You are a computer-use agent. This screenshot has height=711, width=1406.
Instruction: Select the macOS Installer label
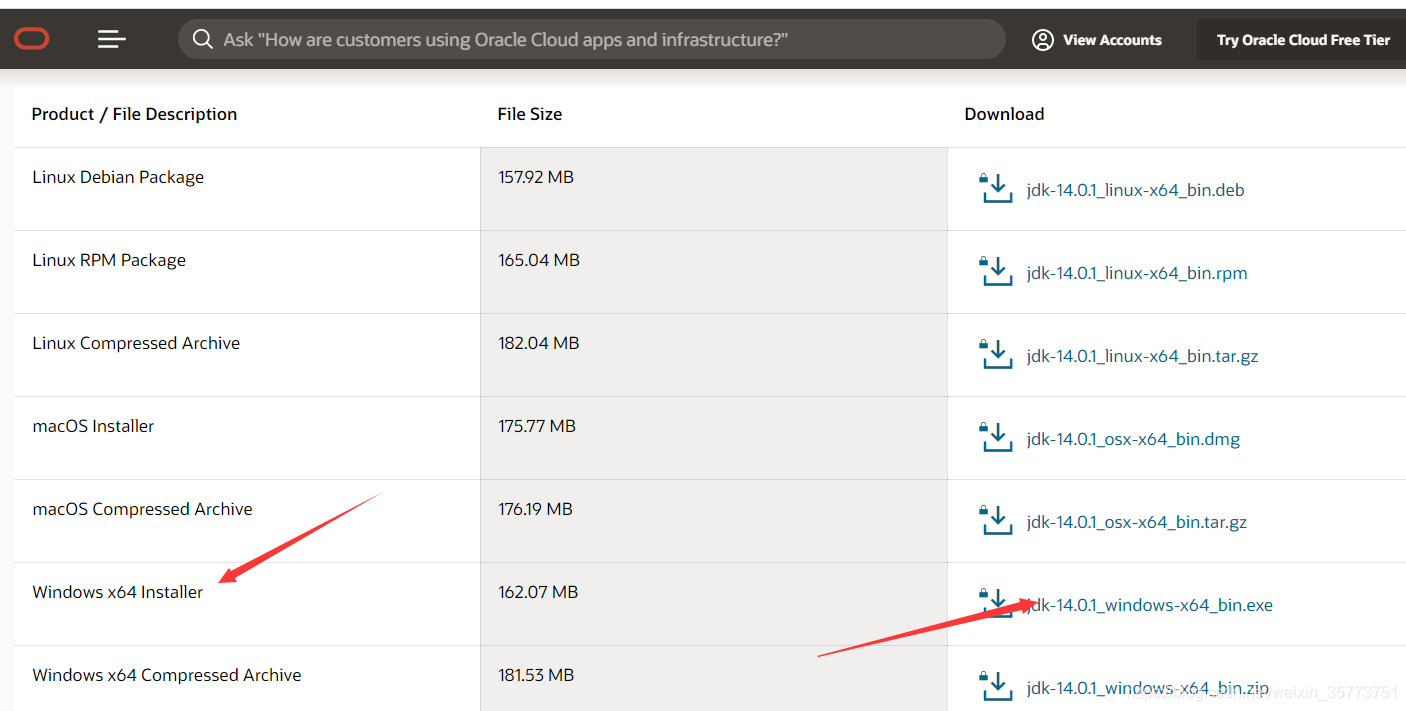coord(93,426)
